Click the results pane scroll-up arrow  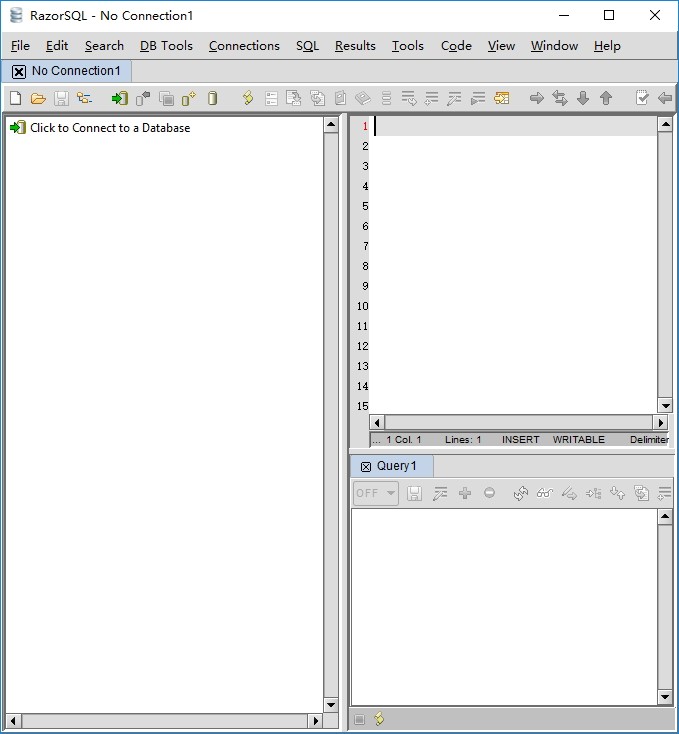665,517
